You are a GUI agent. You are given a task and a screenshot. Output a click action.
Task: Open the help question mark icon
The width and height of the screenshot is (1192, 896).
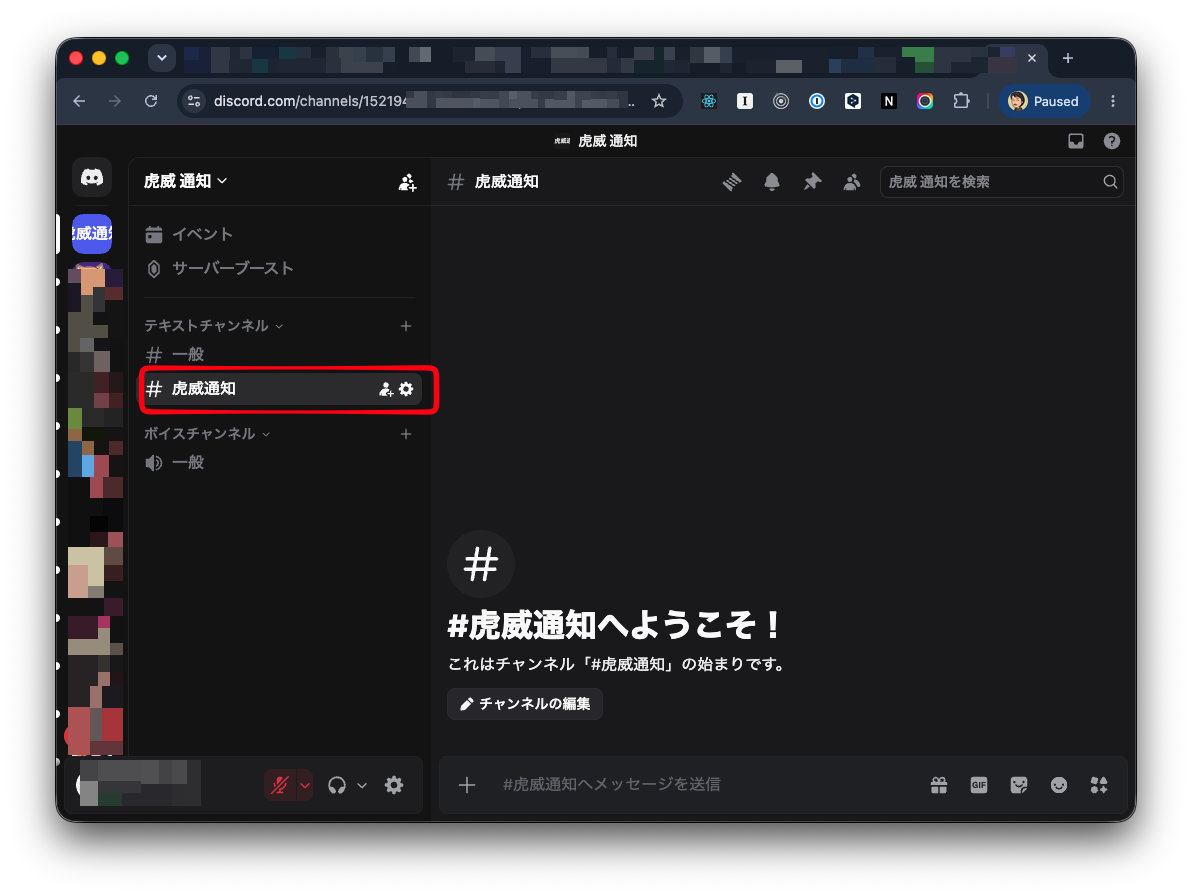click(1111, 141)
